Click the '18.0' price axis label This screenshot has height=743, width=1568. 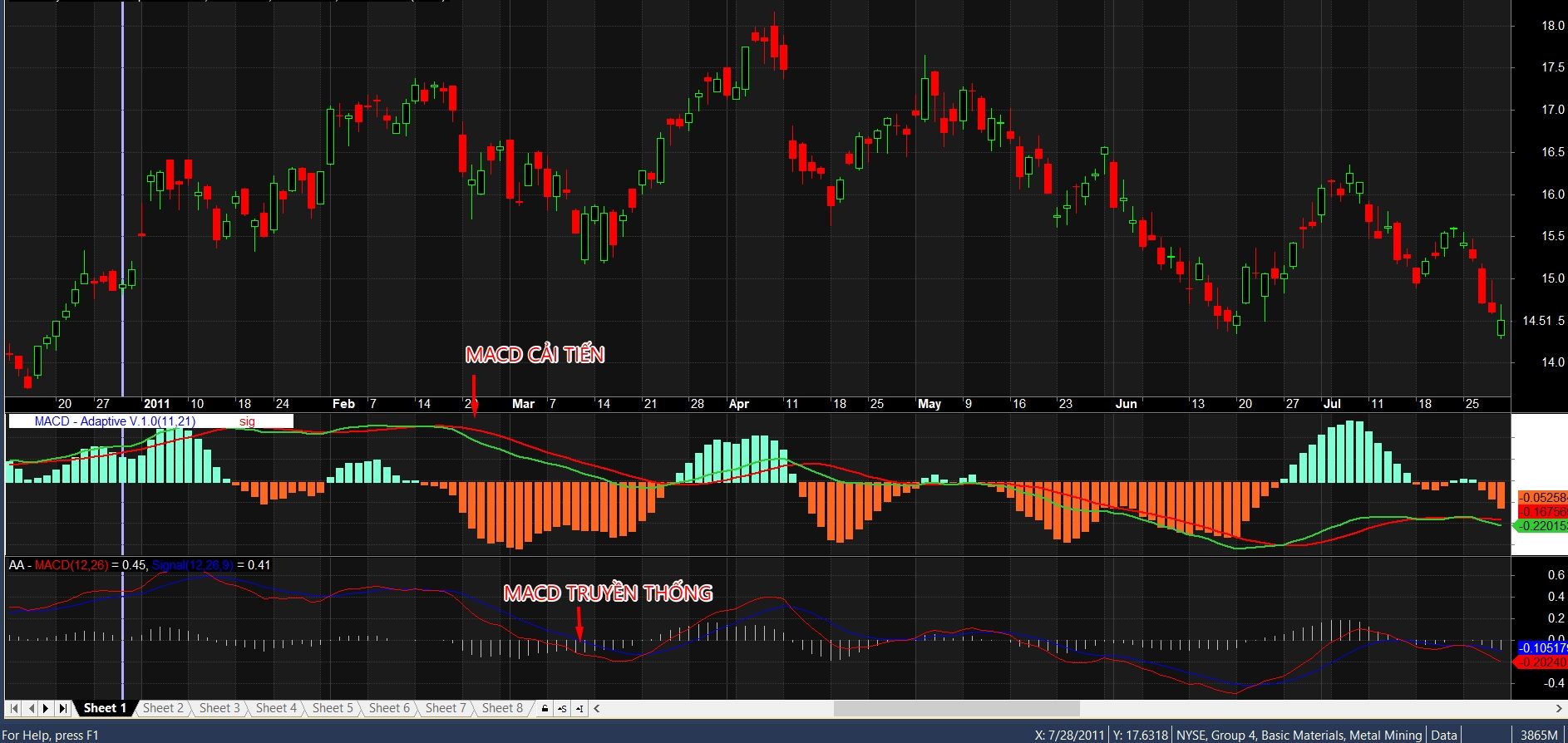pos(1553,26)
